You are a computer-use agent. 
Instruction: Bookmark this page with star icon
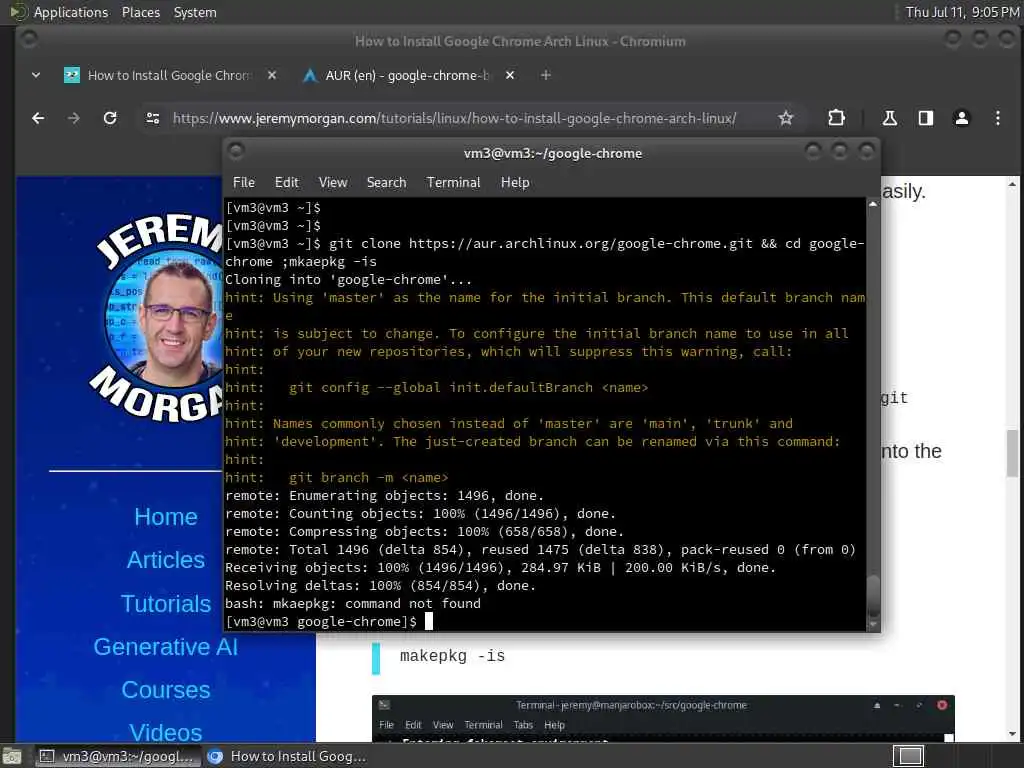786,118
